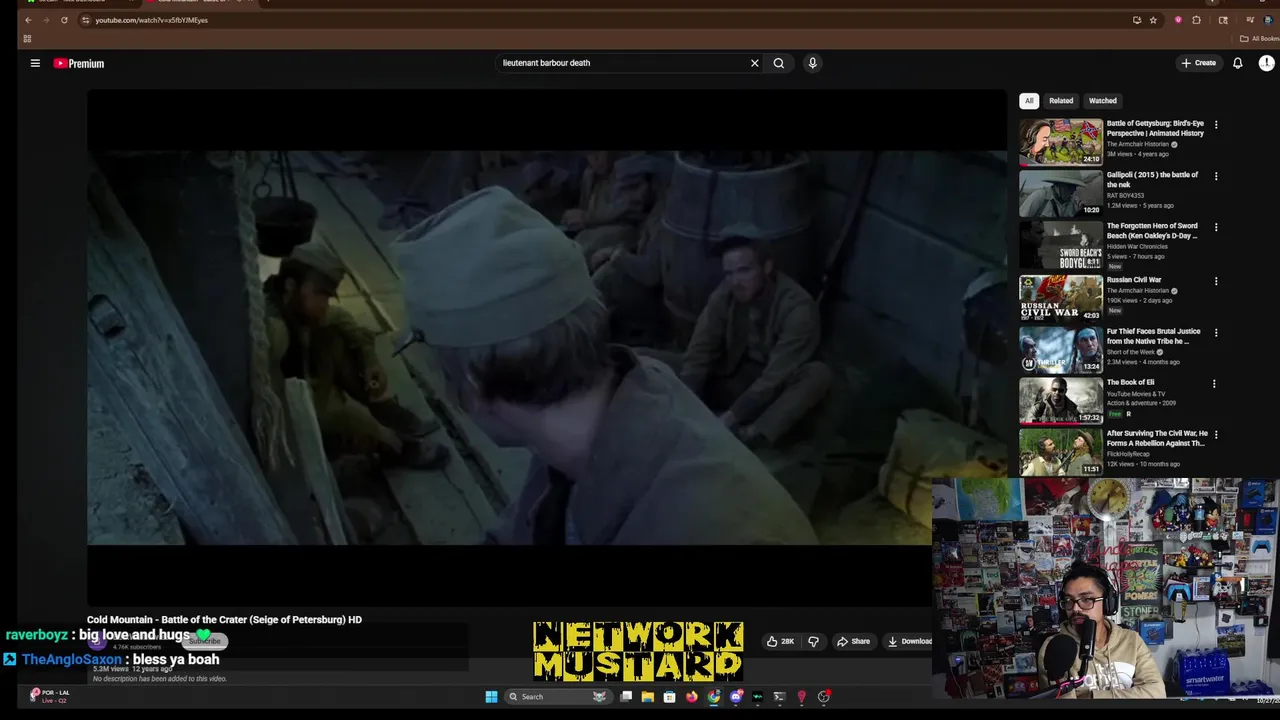Open options for Forgotten Hero of Sword Beach
This screenshot has width=1280, height=720.
[1216, 227]
